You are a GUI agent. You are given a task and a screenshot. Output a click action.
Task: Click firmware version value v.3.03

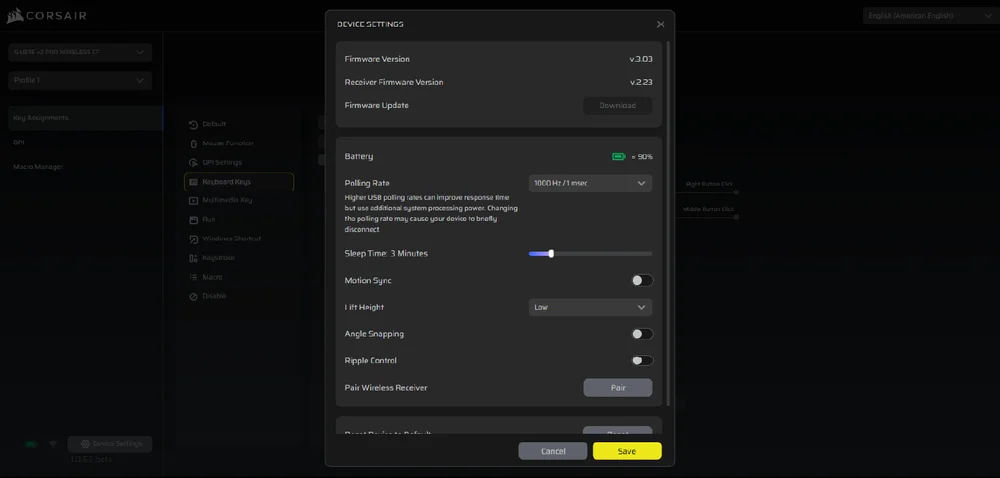click(640, 59)
